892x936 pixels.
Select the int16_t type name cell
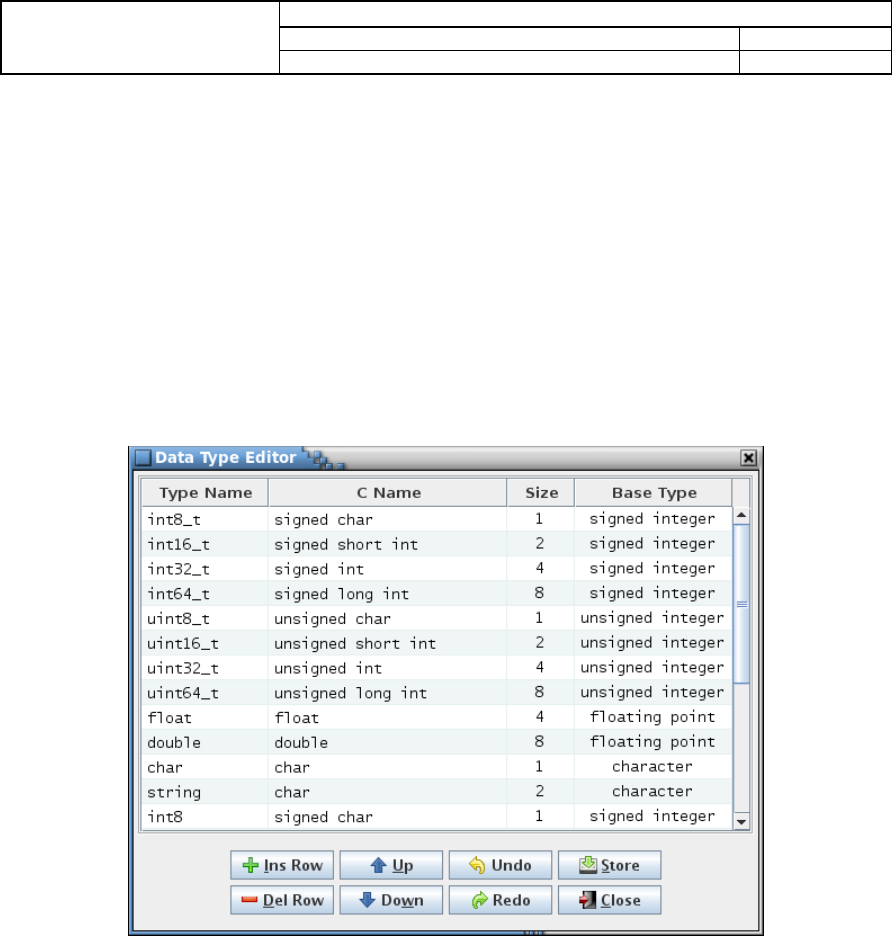pos(205,544)
